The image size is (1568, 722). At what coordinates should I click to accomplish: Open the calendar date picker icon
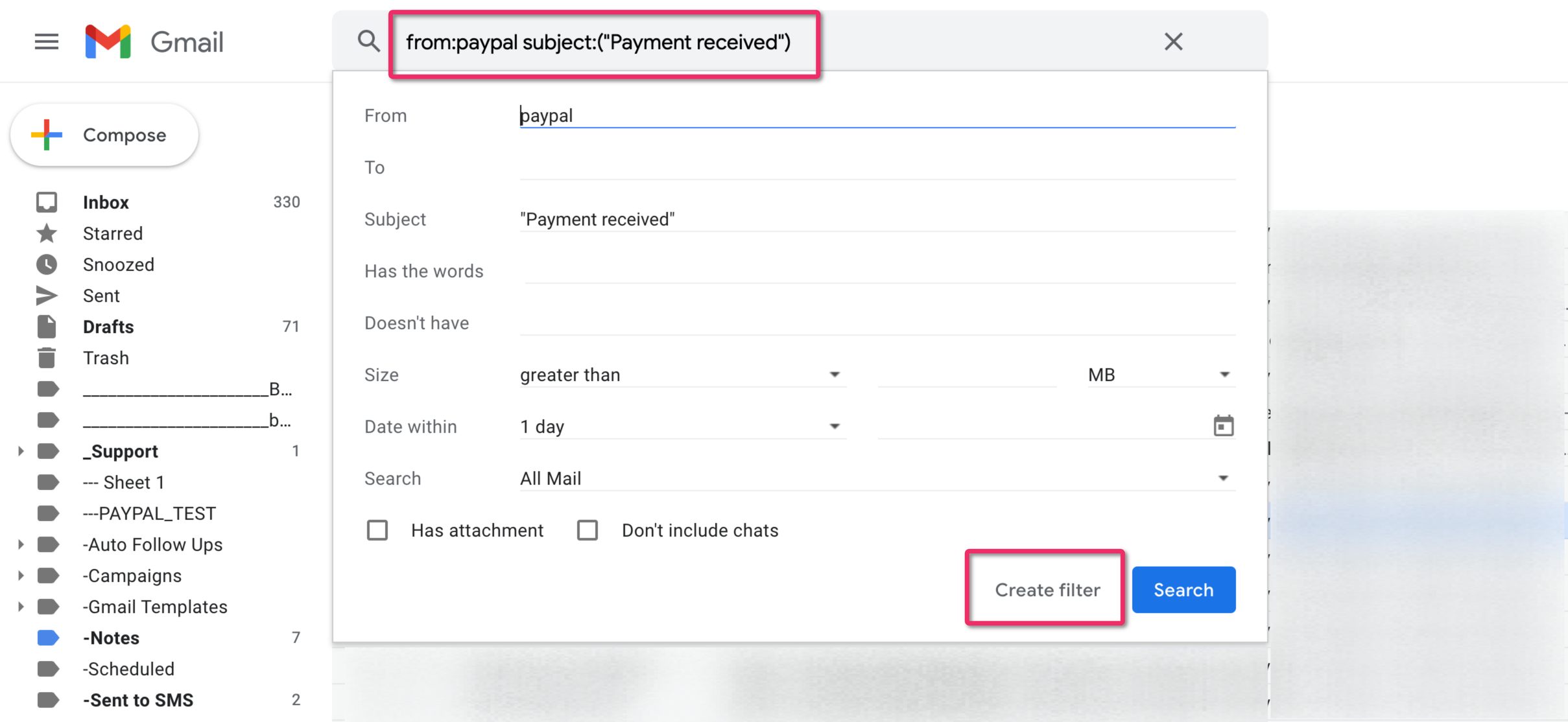coord(1223,426)
